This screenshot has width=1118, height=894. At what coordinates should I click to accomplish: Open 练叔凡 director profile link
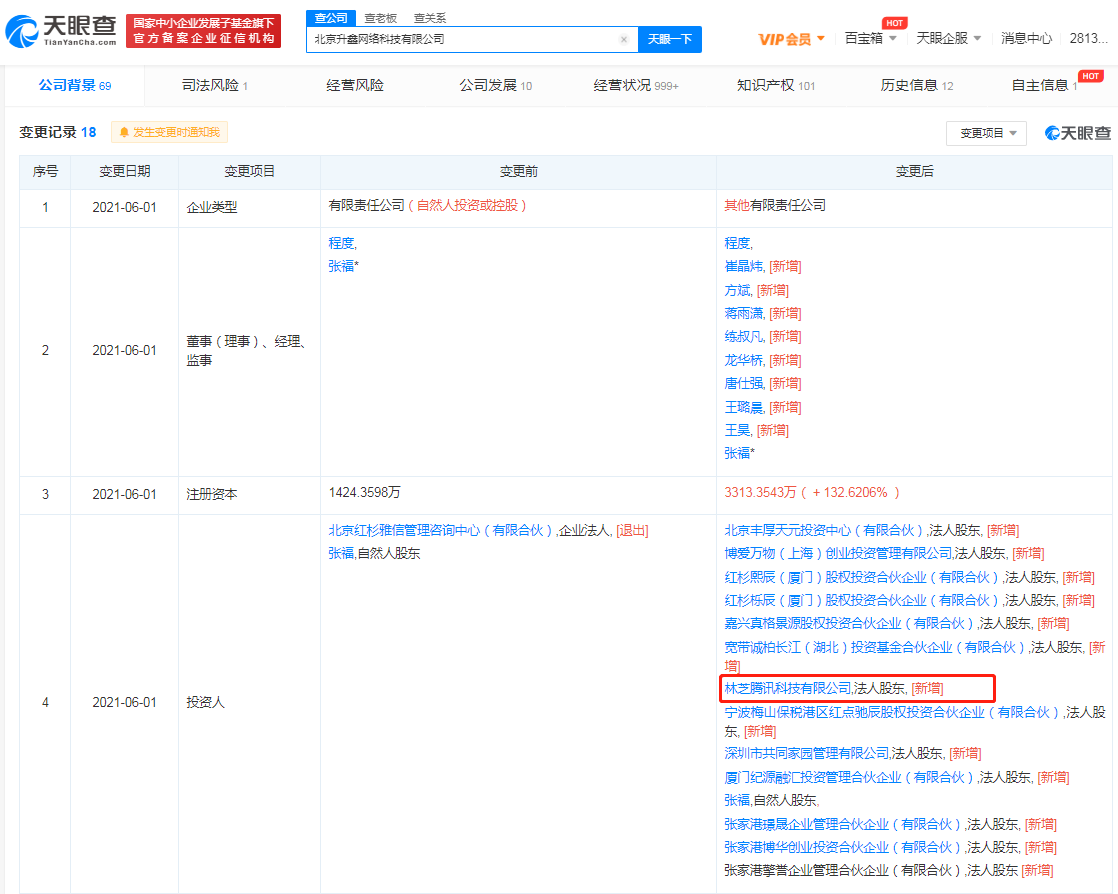click(x=744, y=336)
